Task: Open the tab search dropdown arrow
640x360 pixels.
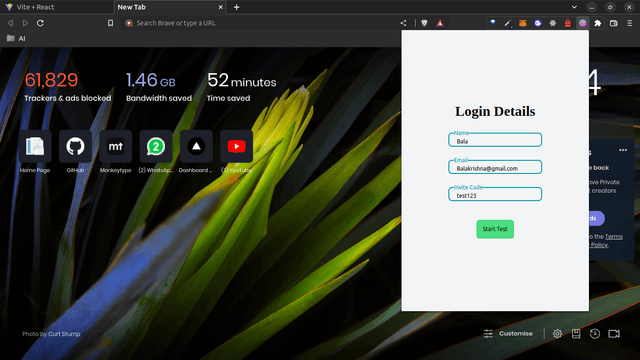Action: click(574, 7)
